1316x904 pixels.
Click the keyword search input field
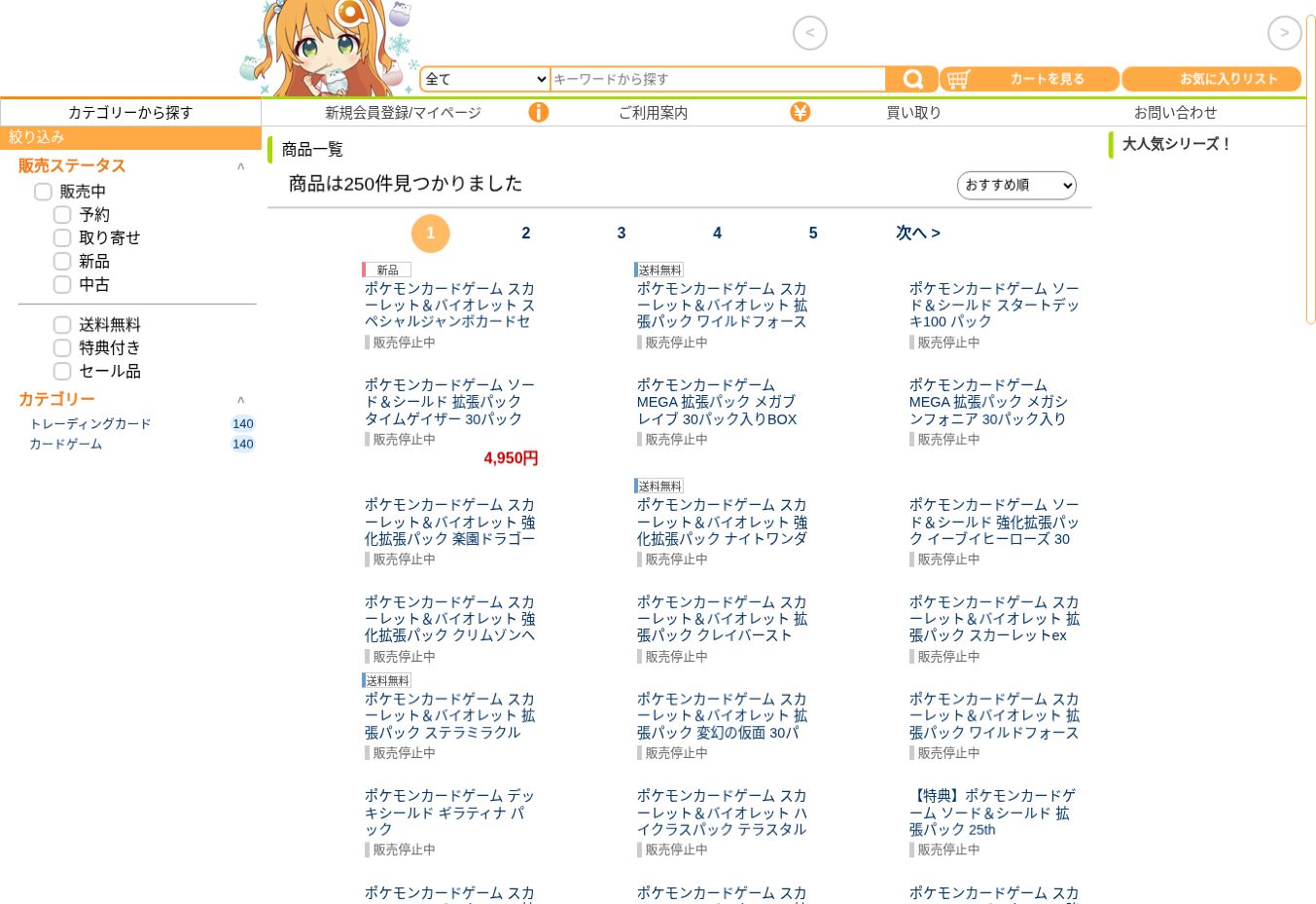718,79
